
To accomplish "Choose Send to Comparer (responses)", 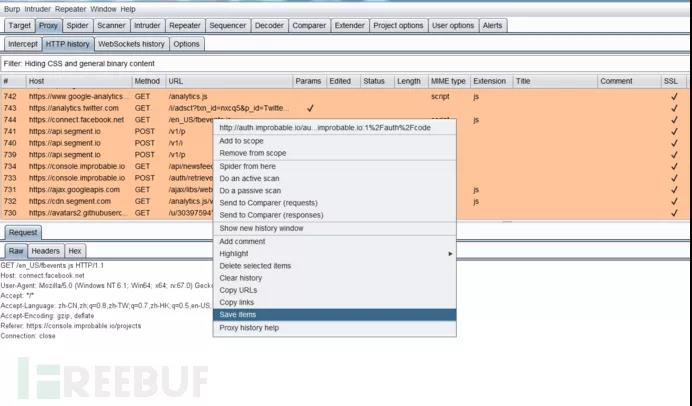I will (335, 215).
